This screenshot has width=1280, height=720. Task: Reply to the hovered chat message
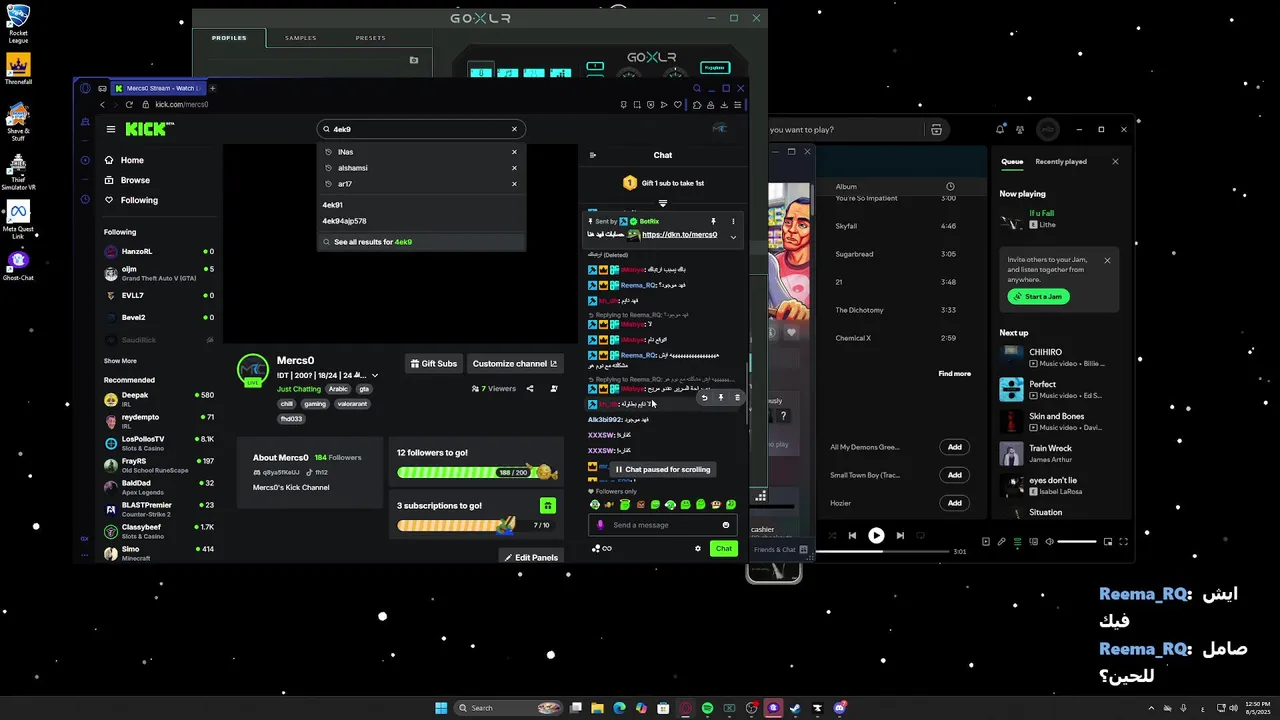click(704, 398)
